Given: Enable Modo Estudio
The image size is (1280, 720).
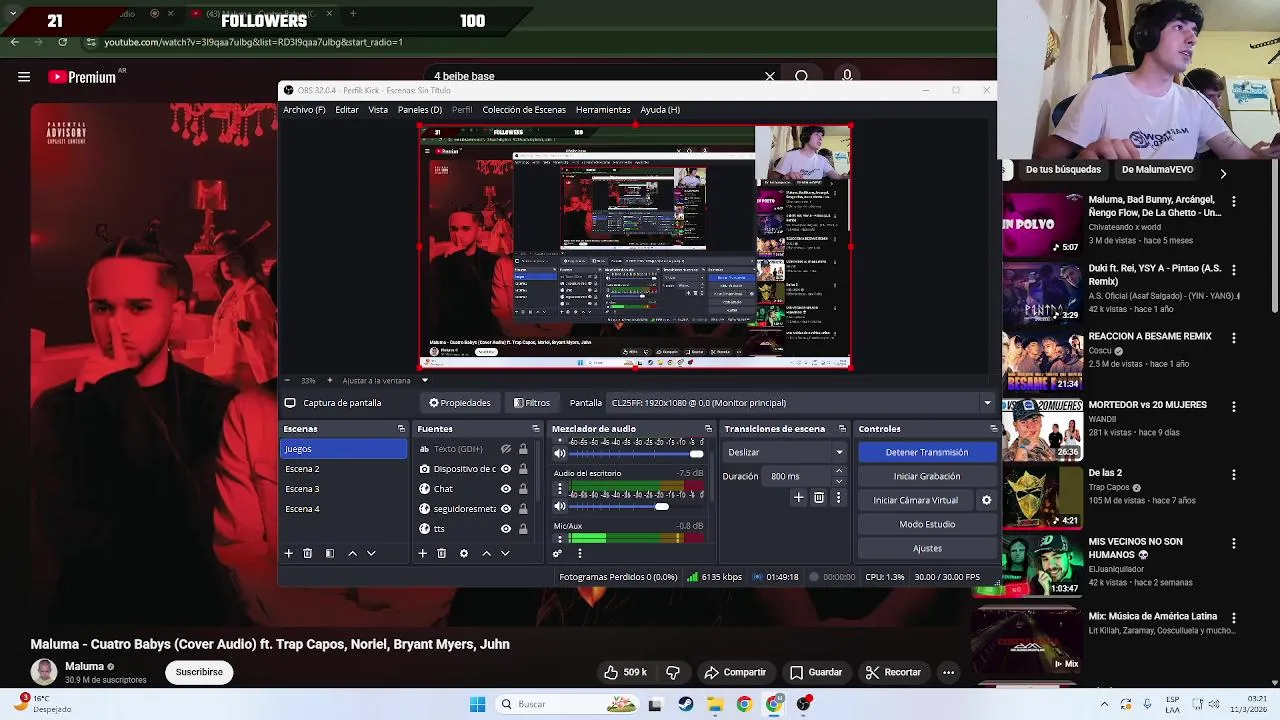Looking at the screenshot, I should point(927,524).
